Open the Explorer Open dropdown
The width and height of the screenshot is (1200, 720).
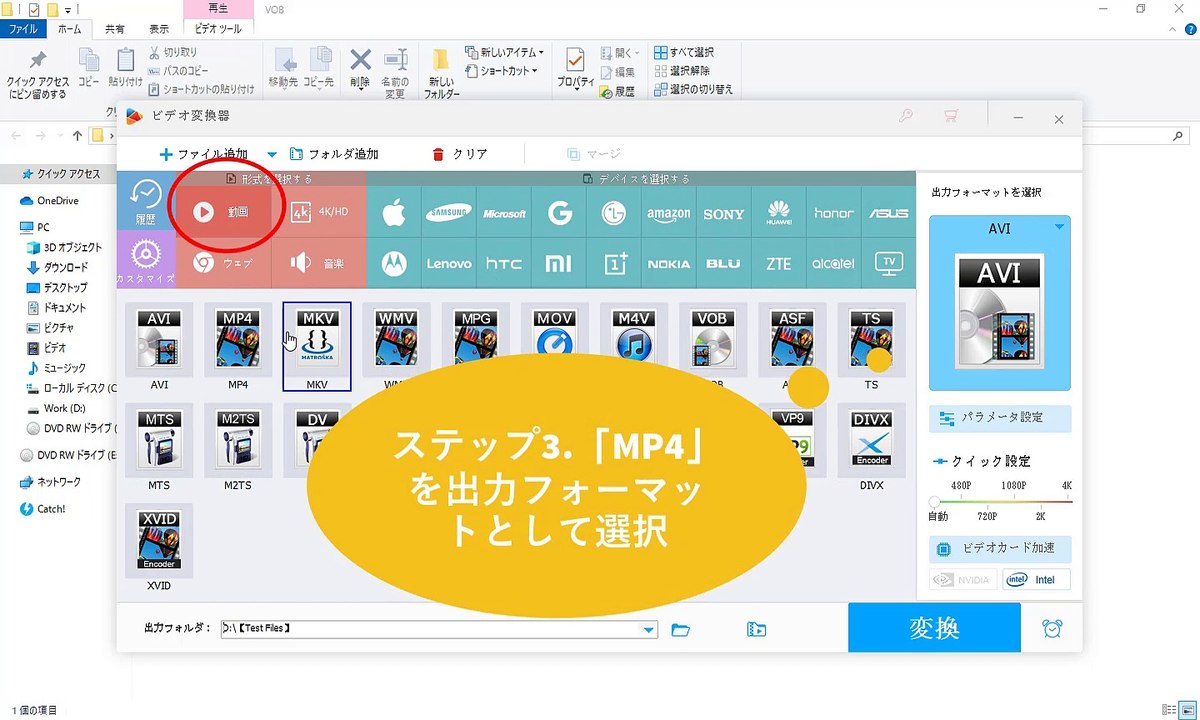(621, 52)
